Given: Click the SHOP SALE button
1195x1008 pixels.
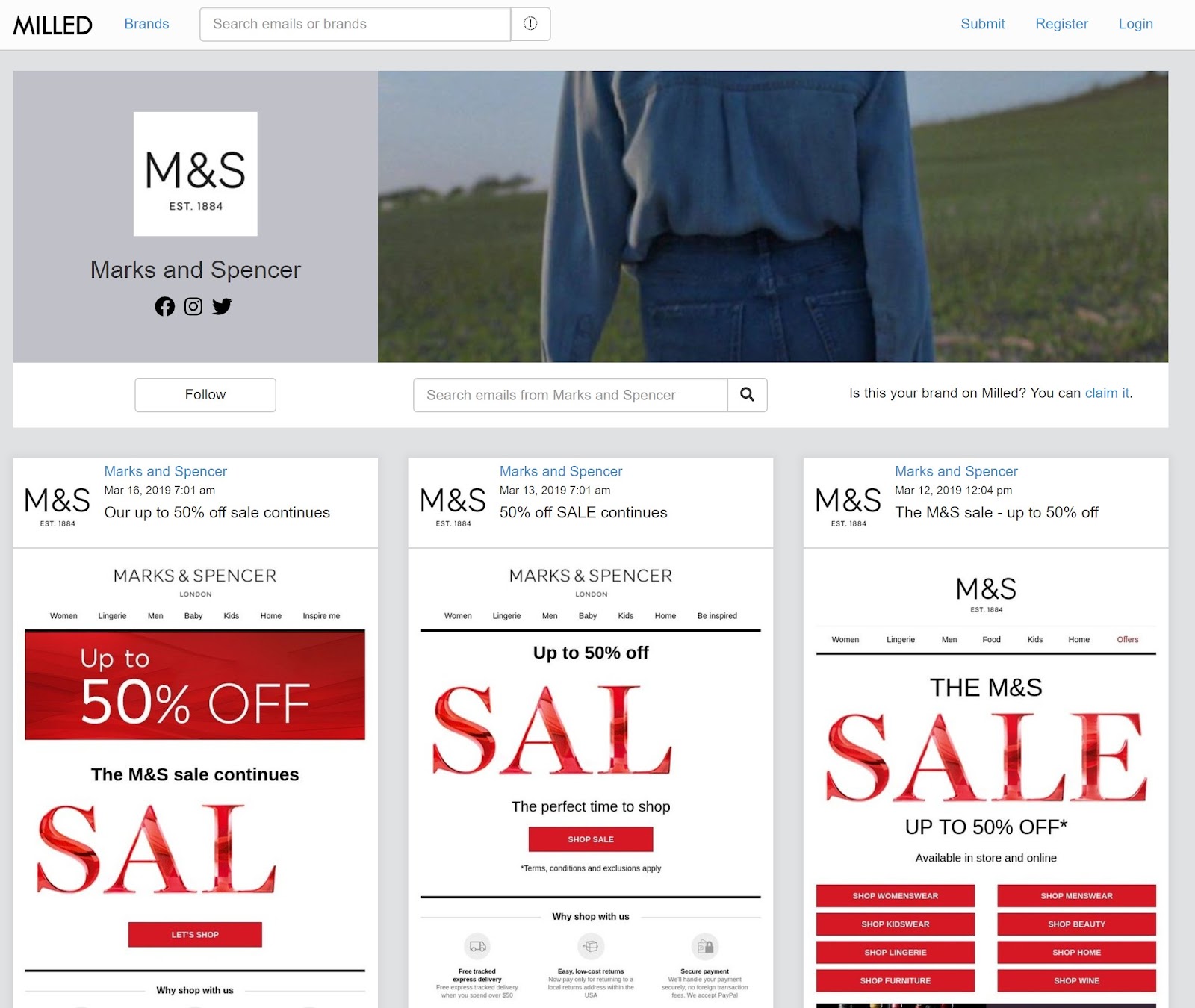Looking at the screenshot, I should [591, 839].
